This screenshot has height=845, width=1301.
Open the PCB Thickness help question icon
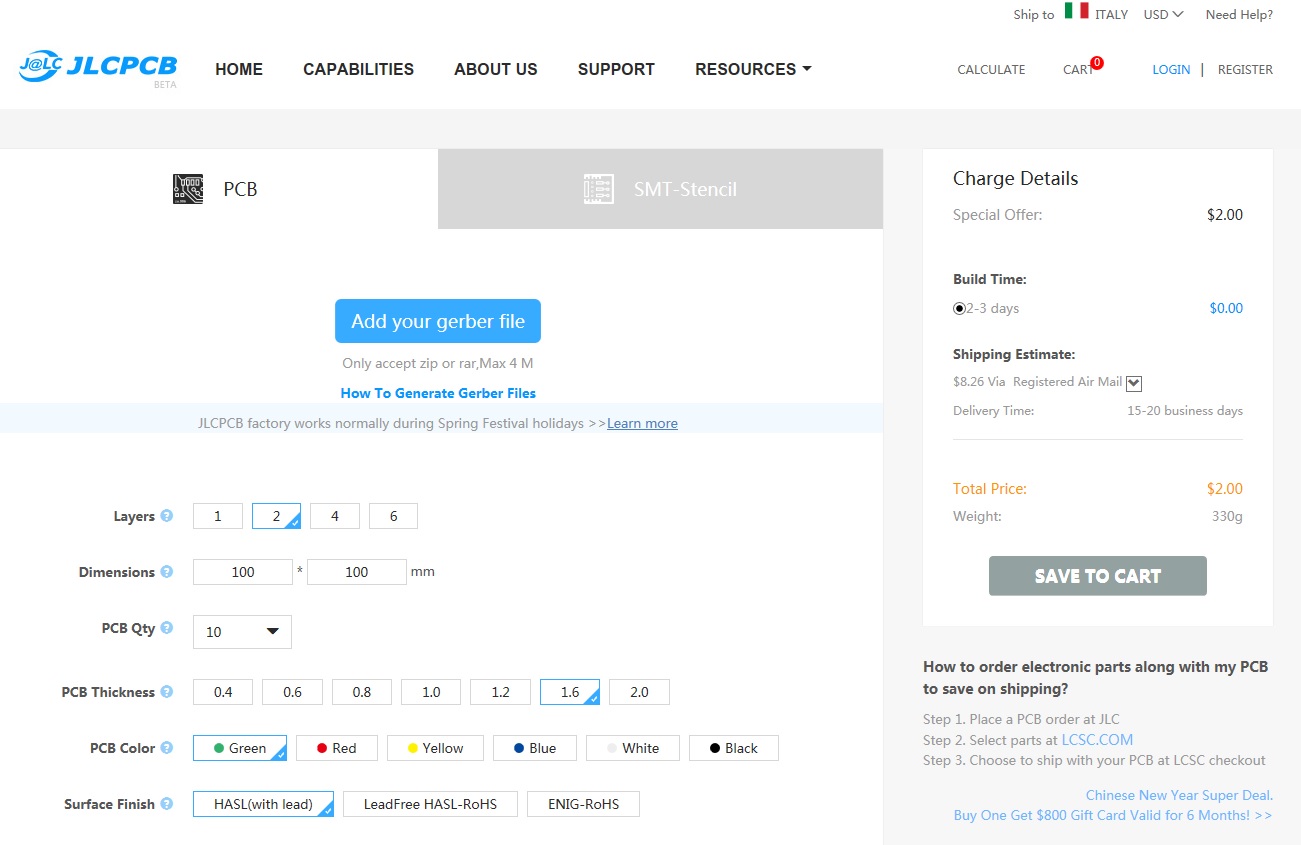[167, 692]
